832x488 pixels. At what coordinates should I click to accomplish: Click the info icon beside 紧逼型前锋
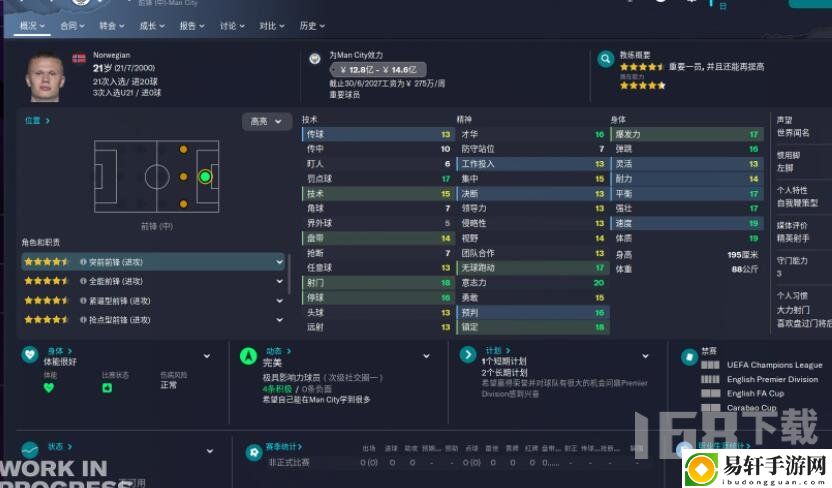tap(83, 301)
